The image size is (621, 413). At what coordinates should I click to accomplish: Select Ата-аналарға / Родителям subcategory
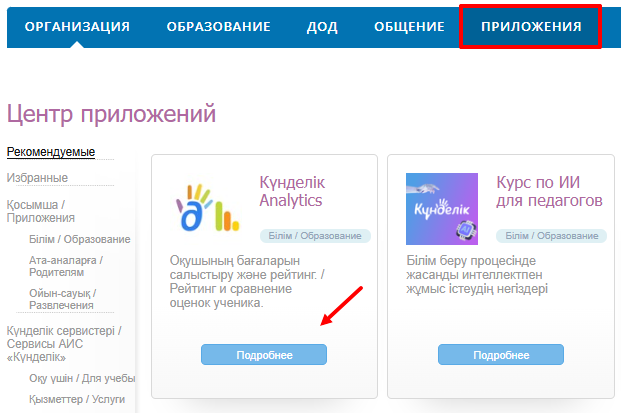click(67, 266)
